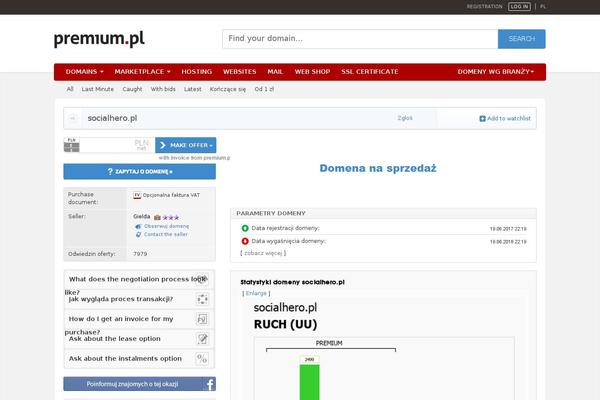Image resolution: width=600 pixels, height=400 pixels.
Task: Click the Obserwuj domenę link
Action: point(166,226)
